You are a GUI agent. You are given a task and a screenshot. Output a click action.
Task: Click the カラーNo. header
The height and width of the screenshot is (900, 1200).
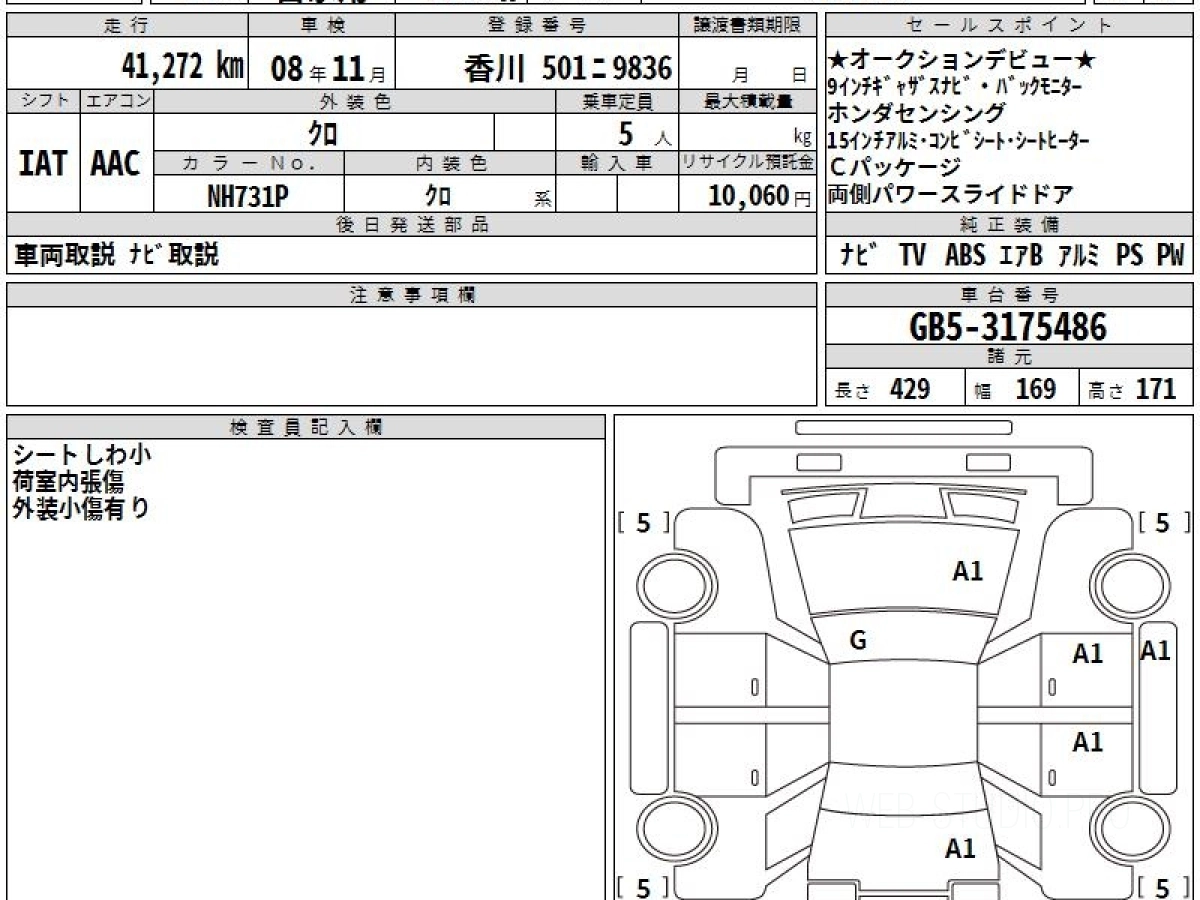(x=249, y=163)
